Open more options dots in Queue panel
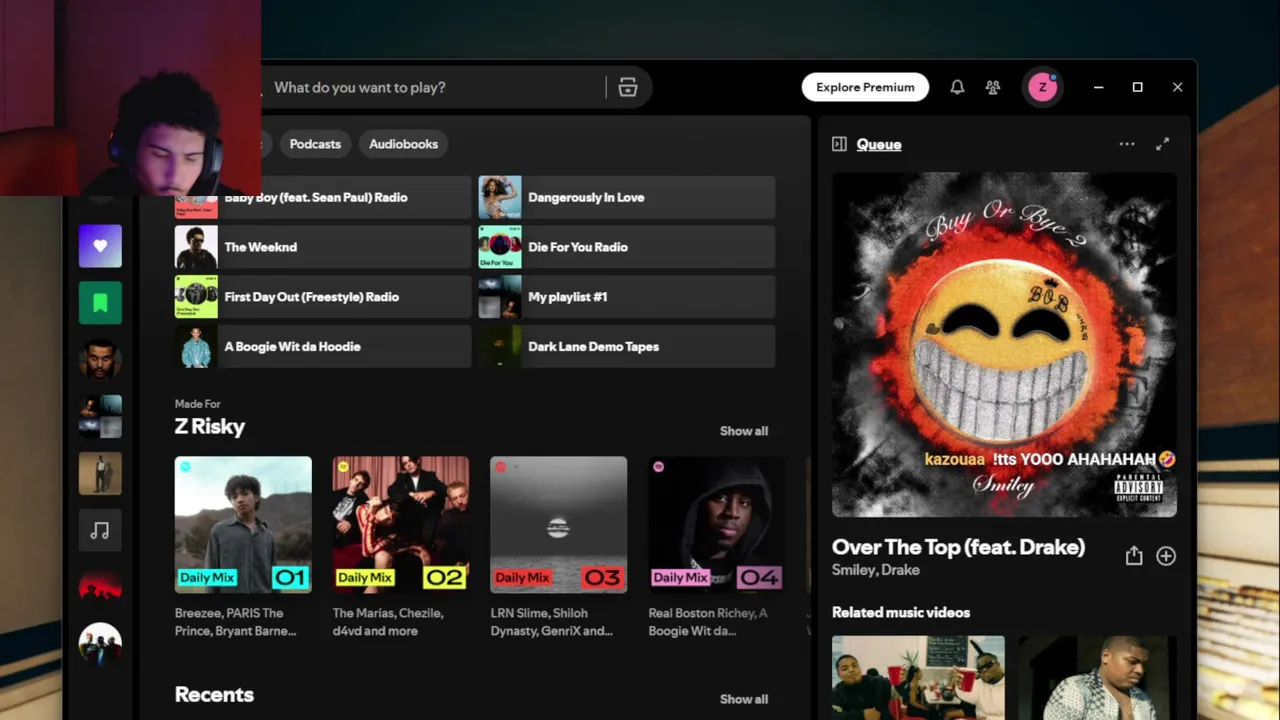1280x720 pixels. pos(1127,144)
